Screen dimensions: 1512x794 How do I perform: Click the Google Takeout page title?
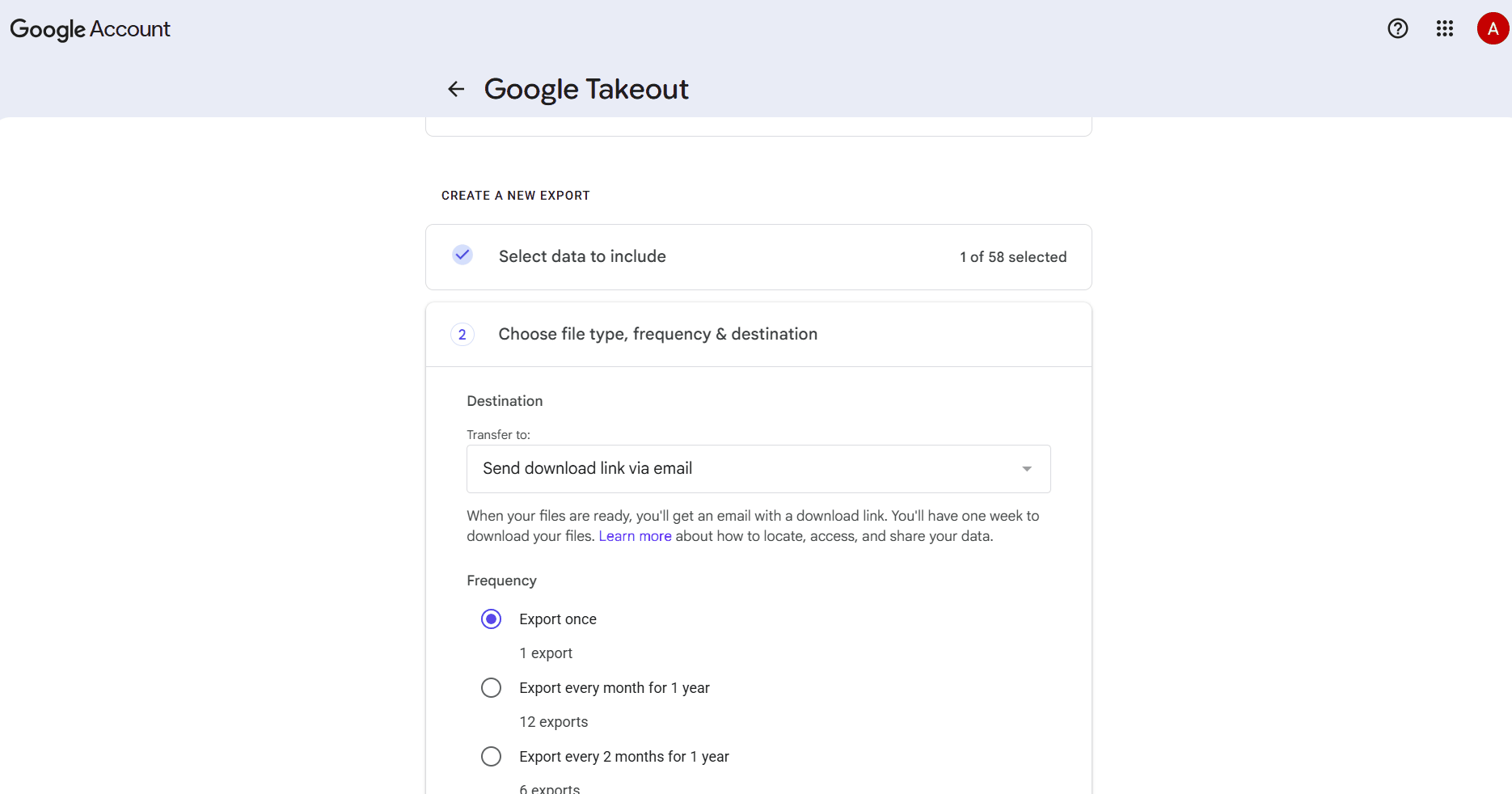pos(586,89)
